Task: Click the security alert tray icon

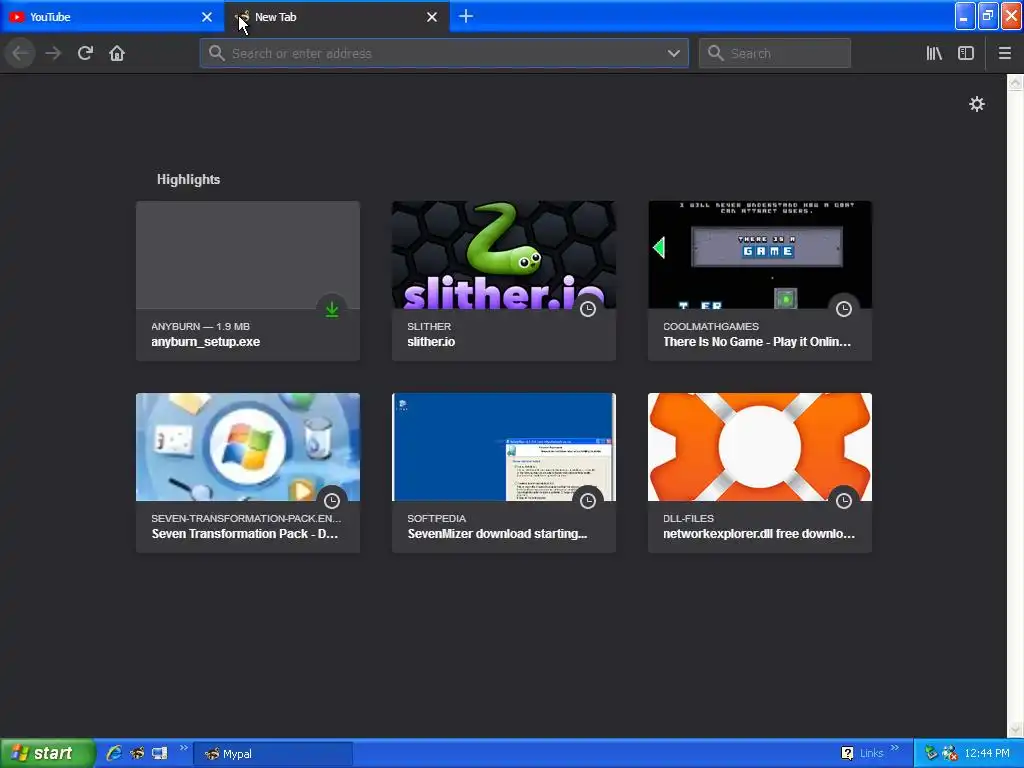Action: [x=950, y=753]
